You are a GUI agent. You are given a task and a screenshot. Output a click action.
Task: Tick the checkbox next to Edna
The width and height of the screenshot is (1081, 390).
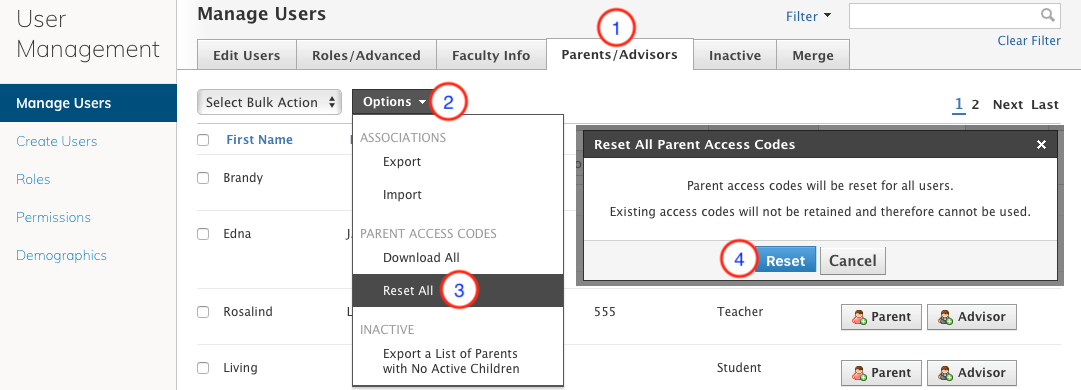pos(203,234)
